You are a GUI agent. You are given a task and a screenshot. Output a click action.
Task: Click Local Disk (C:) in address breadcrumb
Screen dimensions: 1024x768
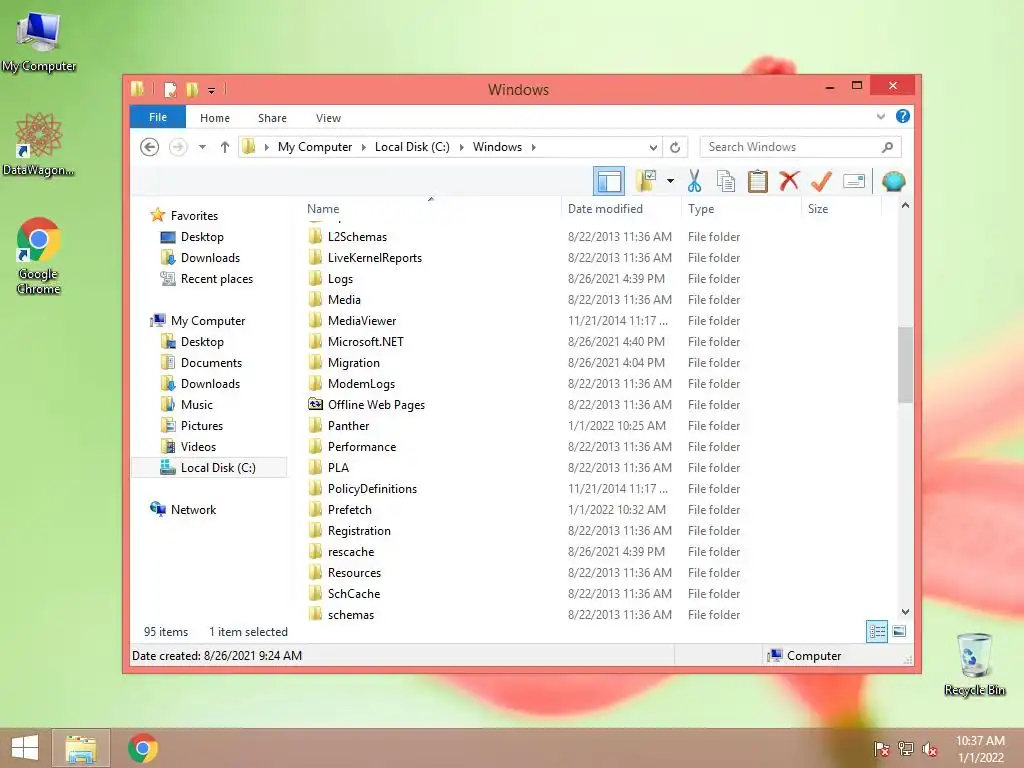(x=412, y=147)
